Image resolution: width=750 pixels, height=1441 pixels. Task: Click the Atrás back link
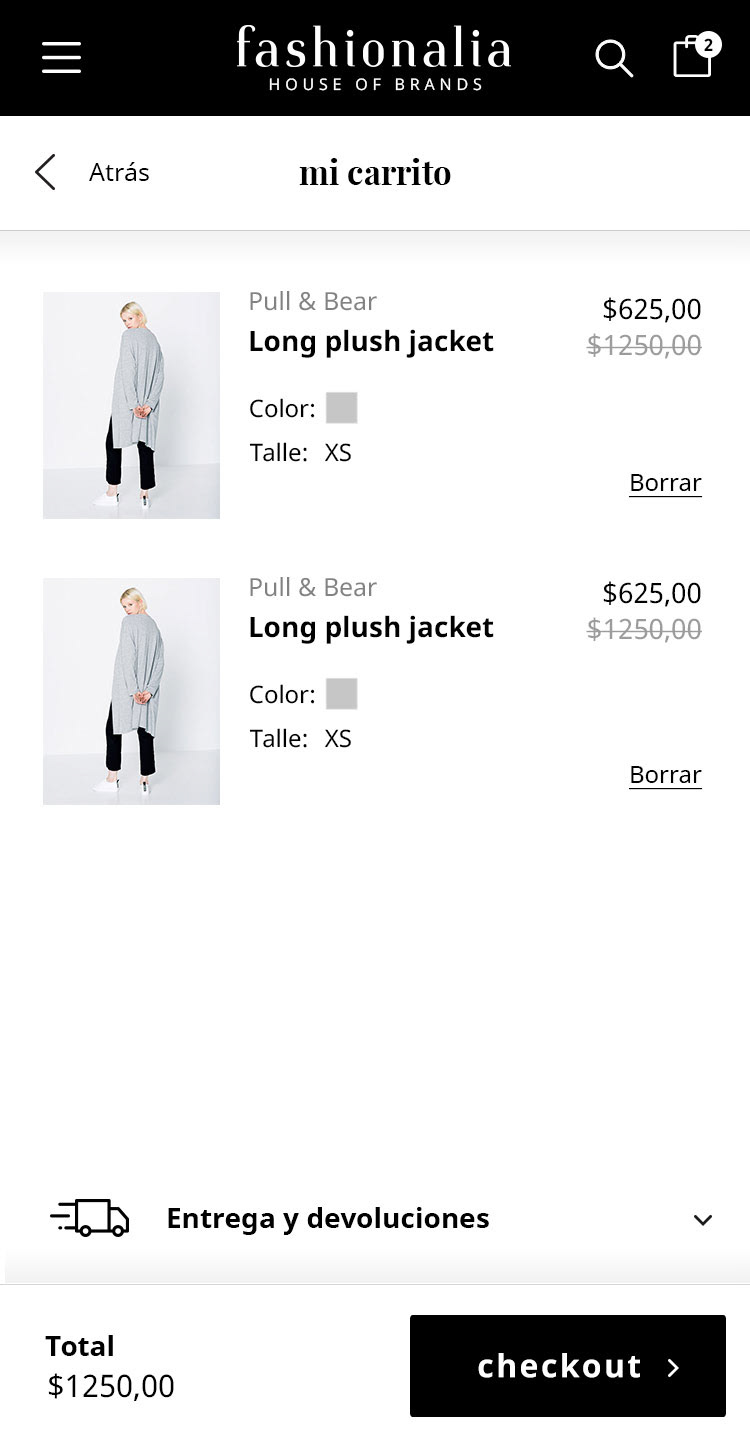pos(119,172)
